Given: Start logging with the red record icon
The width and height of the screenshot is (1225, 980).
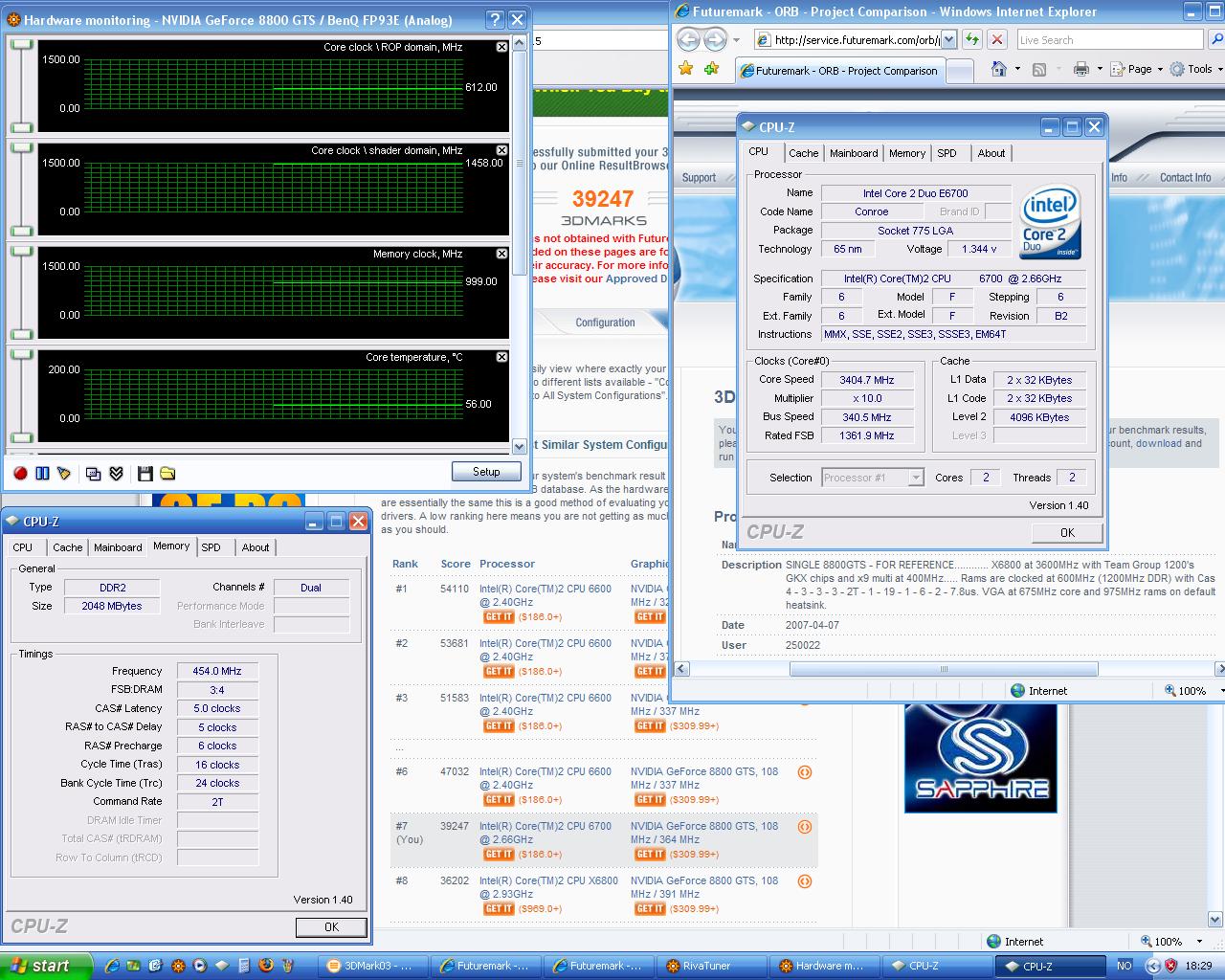Looking at the screenshot, I should 20,473.
